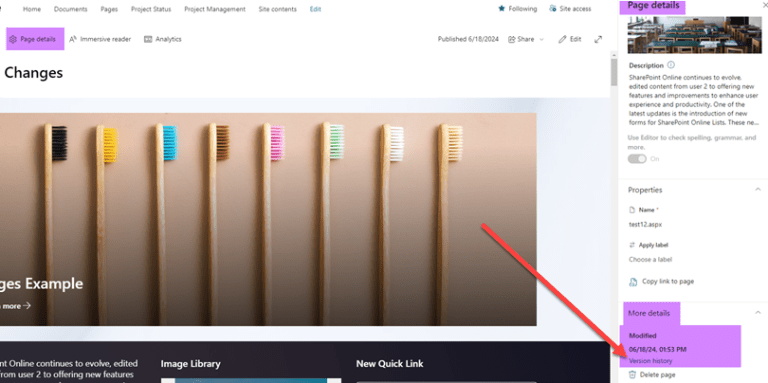The height and width of the screenshot is (383, 768).
Task: Click the Copy link icon
Action: click(633, 282)
